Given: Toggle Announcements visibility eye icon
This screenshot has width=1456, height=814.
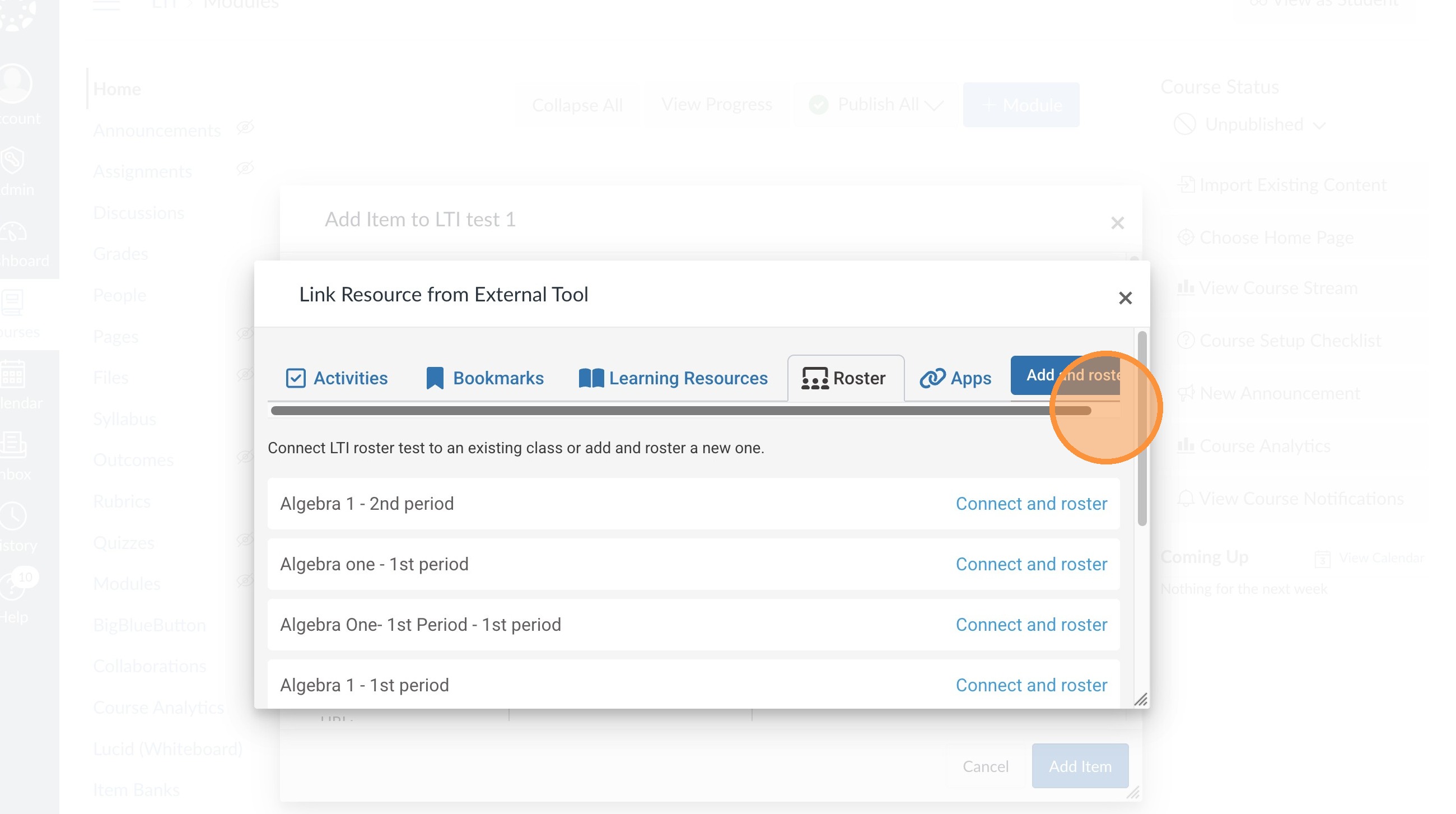Looking at the screenshot, I should pos(245,128).
